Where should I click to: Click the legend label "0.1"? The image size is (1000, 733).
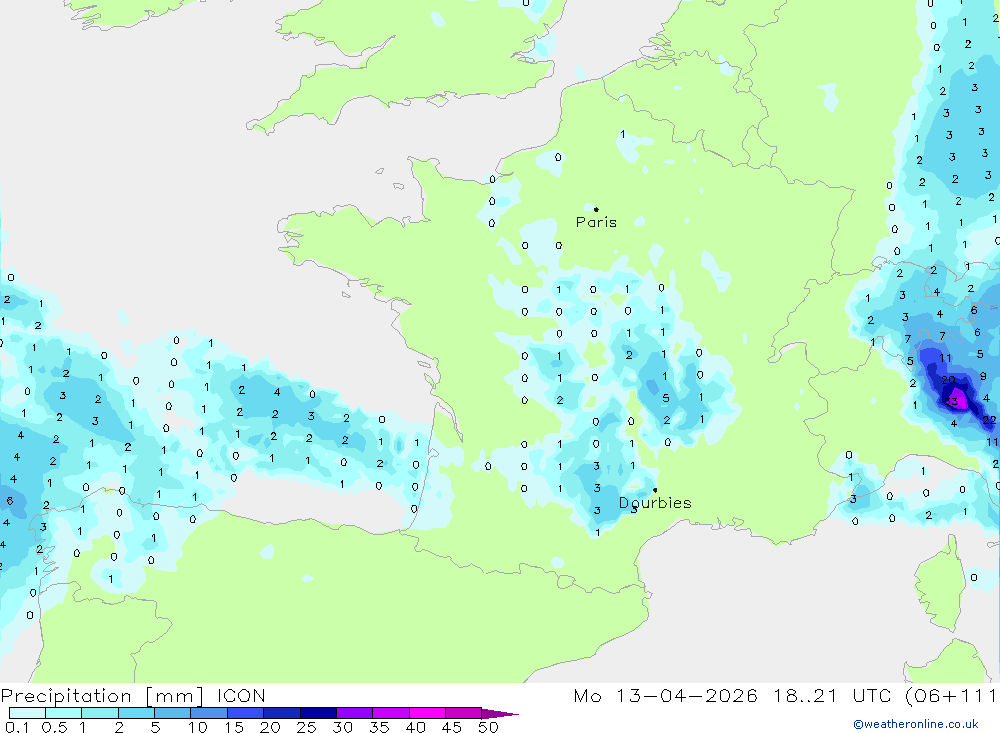point(17,727)
